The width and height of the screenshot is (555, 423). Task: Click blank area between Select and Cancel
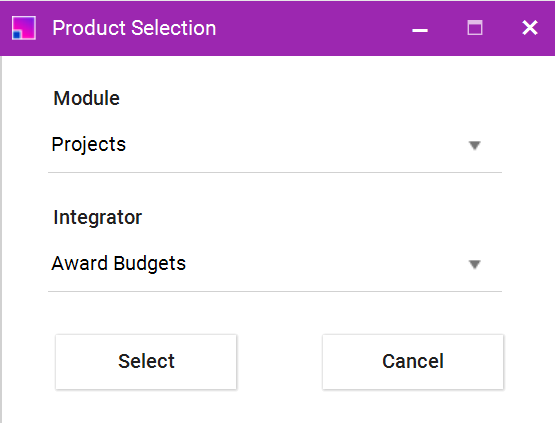279,361
